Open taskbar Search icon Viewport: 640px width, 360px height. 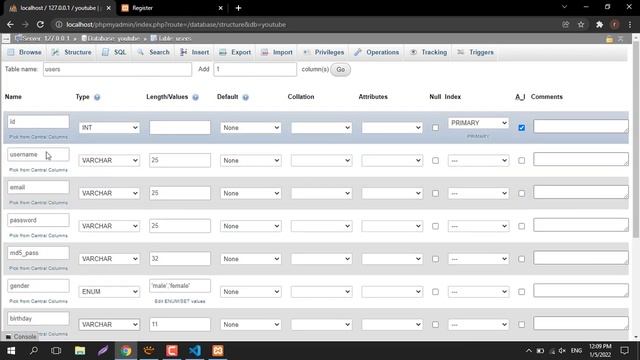click(x=34, y=351)
